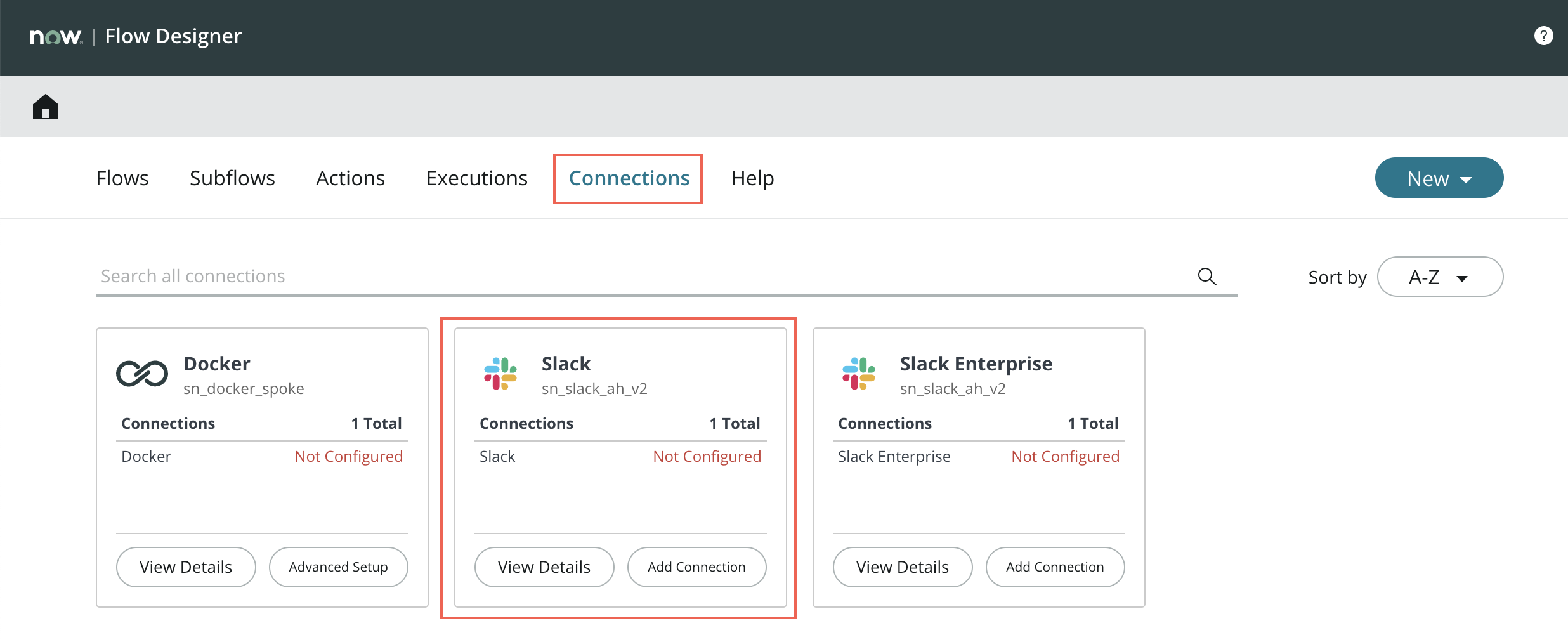
Task: Click the Slack card logo icon
Action: tap(500, 374)
